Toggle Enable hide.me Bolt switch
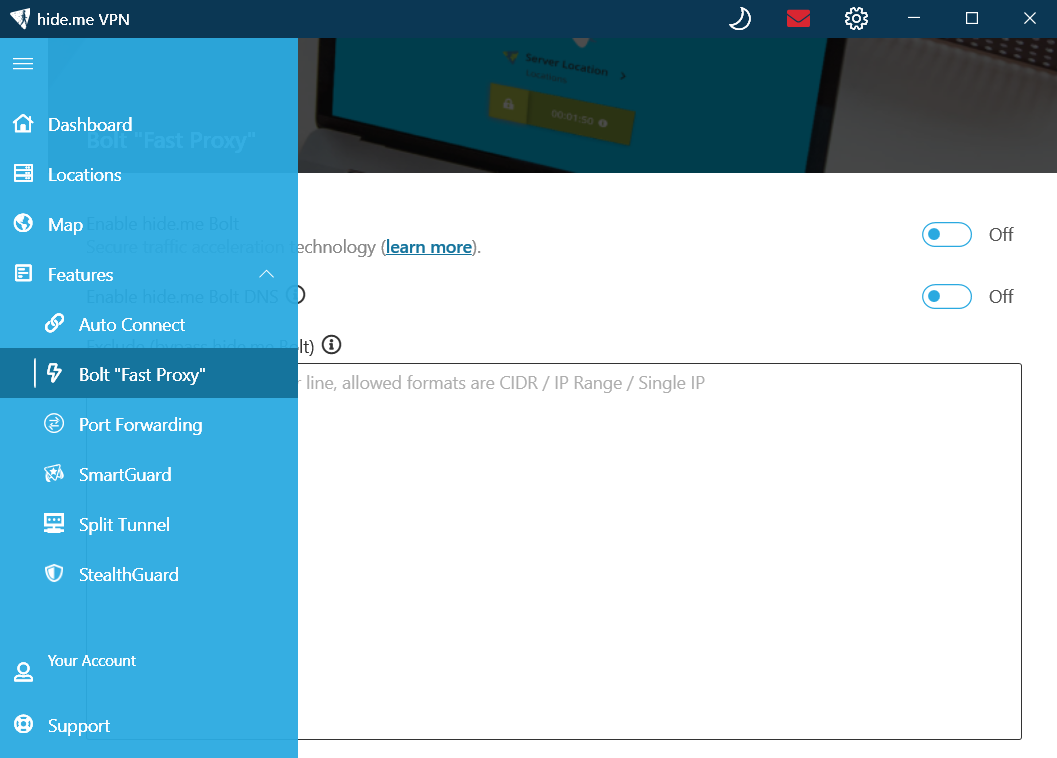The image size is (1057, 758). point(946,235)
